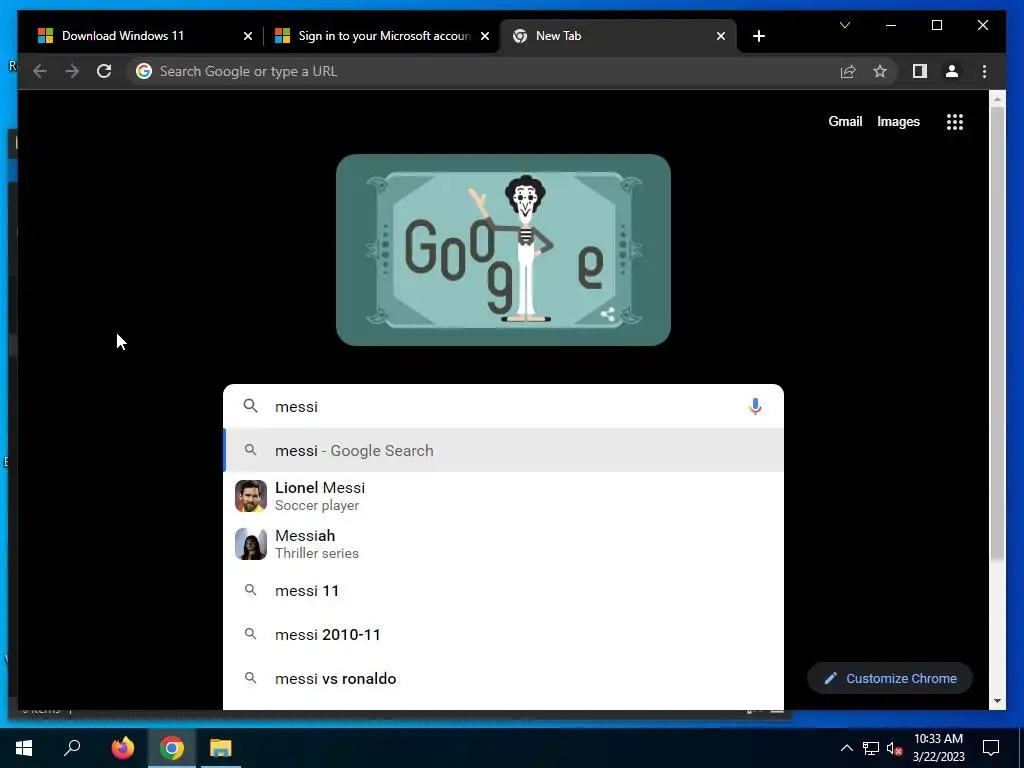This screenshot has height=768, width=1024.
Task: Open the Google apps grid
Action: pyautogui.click(x=955, y=121)
